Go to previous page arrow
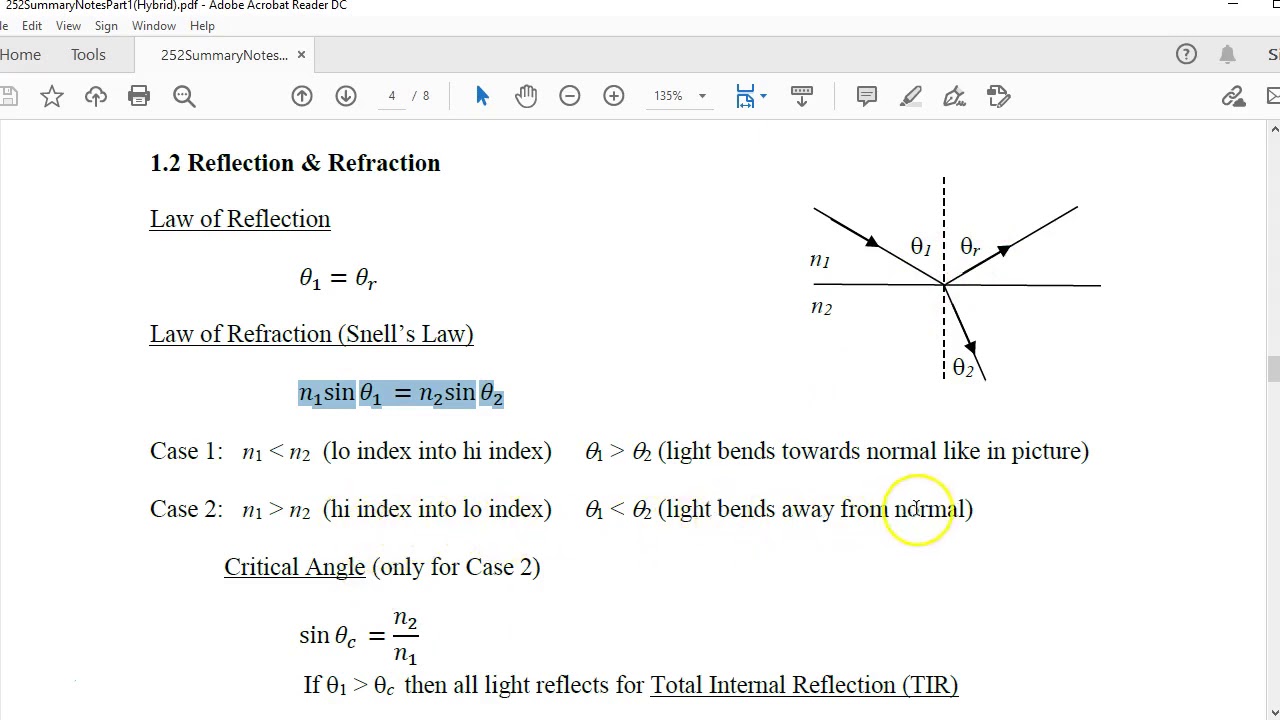 (302, 96)
